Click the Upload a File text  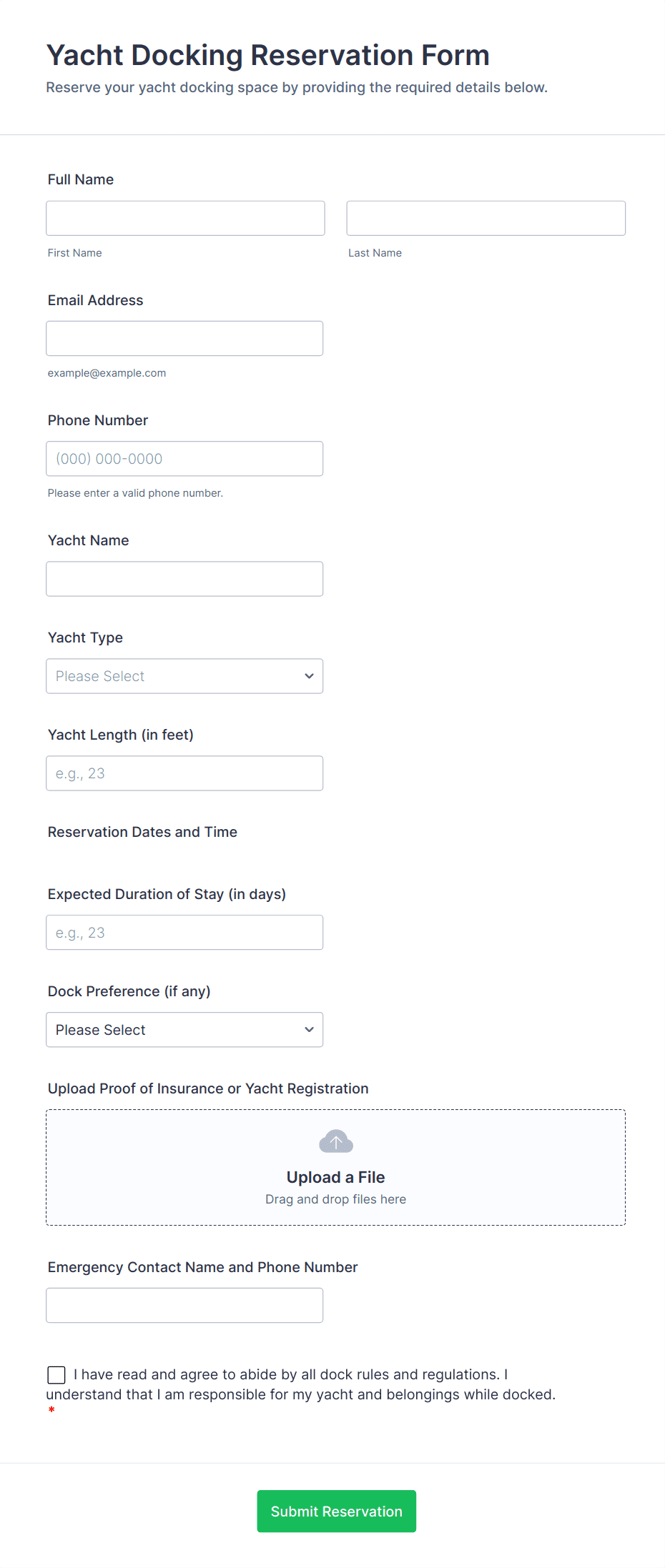[x=335, y=1177]
